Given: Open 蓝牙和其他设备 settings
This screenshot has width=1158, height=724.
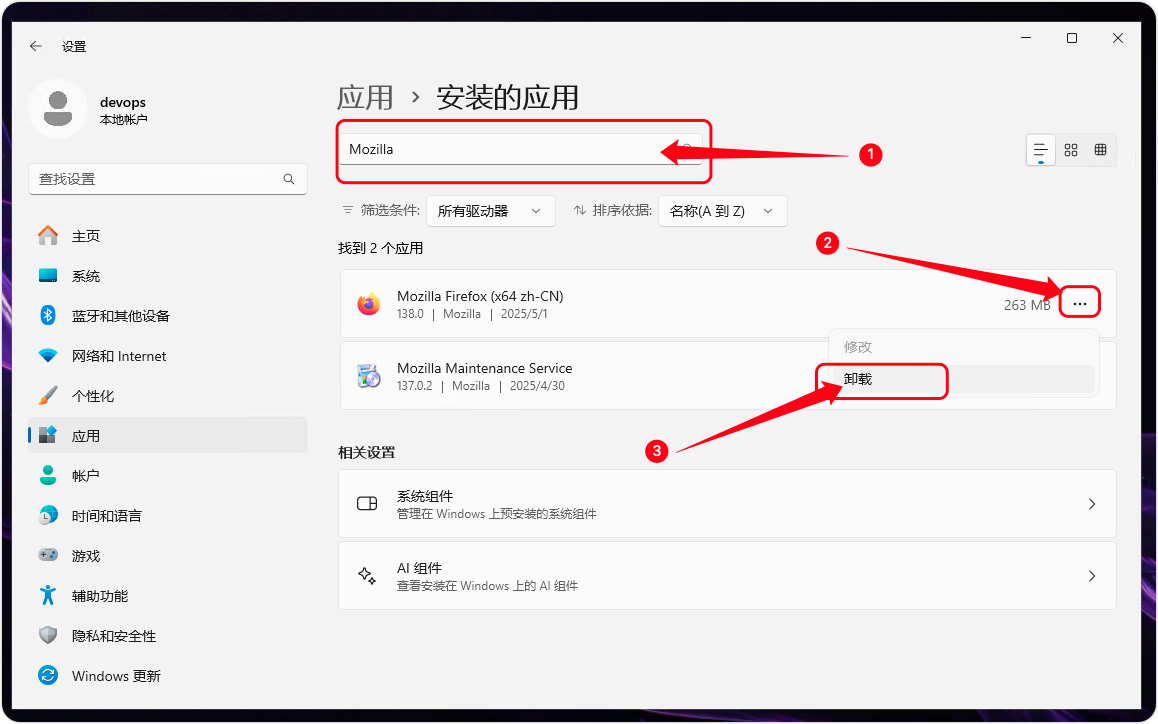Looking at the screenshot, I should click(x=168, y=315).
